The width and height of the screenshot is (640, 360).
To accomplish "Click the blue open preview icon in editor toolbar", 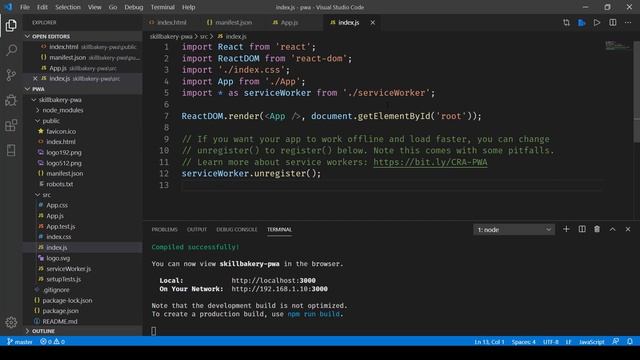I will coord(582,23).
